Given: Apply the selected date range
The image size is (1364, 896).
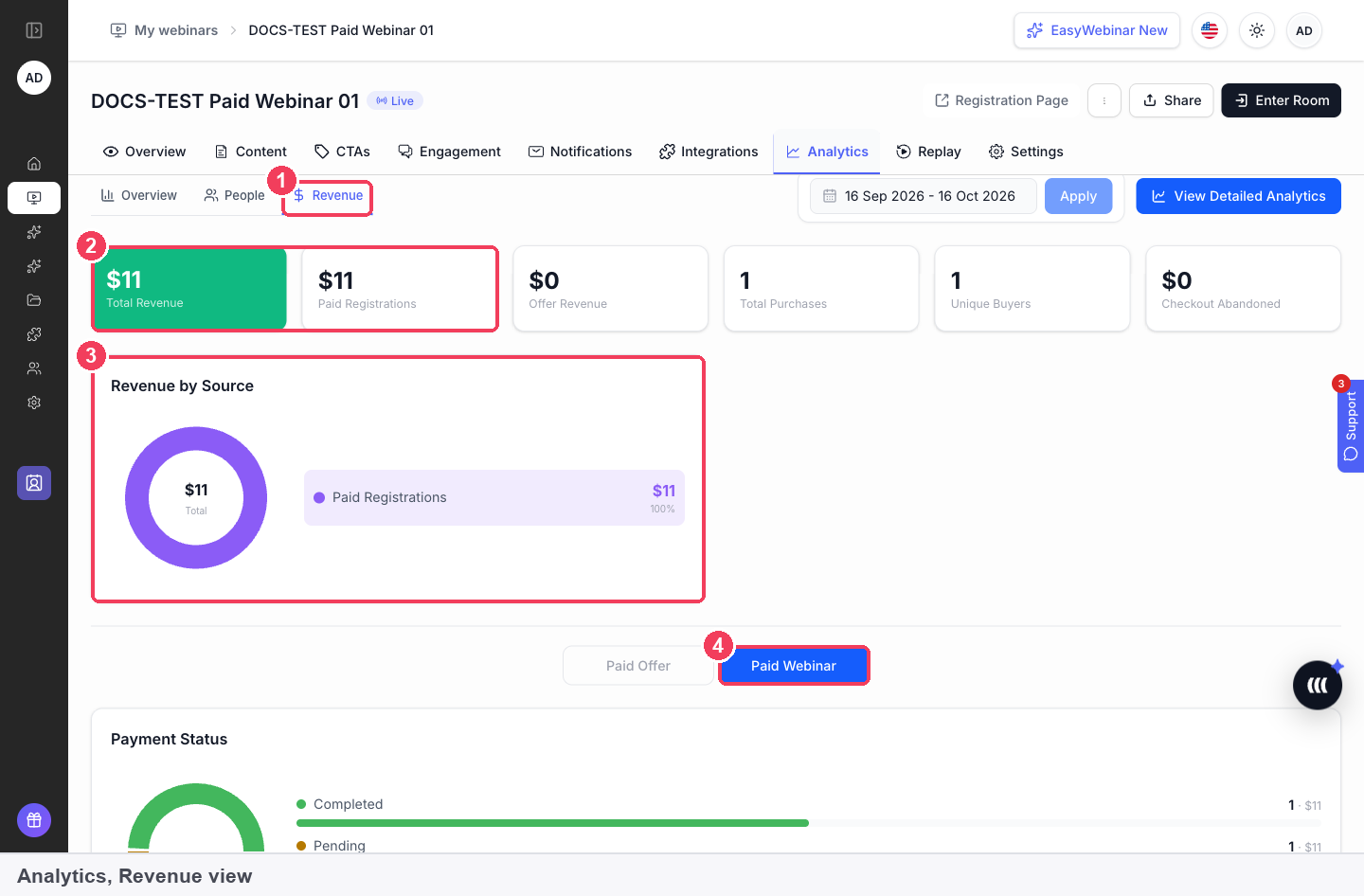Looking at the screenshot, I should point(1079,196).
